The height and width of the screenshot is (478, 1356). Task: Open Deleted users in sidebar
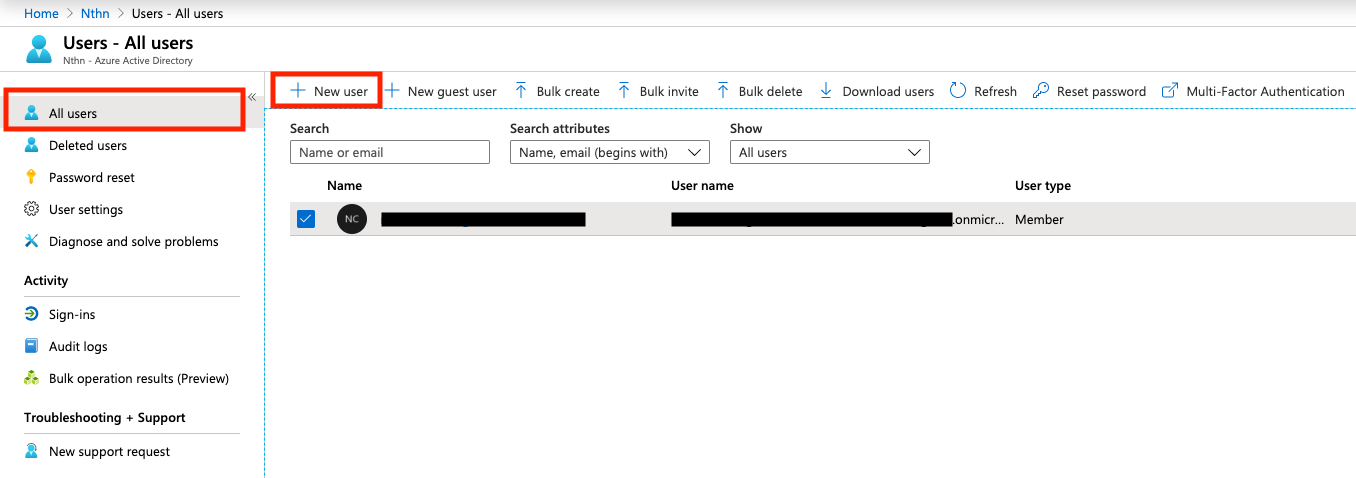click(x=87, y=145)
